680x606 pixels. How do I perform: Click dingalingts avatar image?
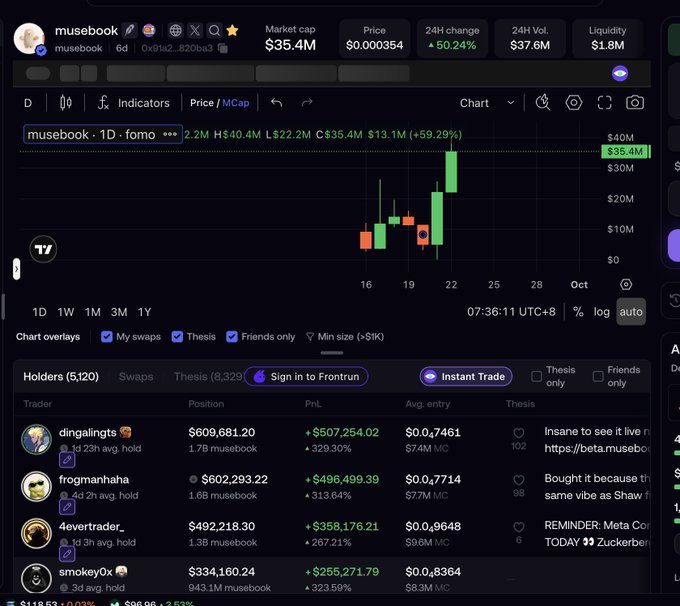point(36,439)
